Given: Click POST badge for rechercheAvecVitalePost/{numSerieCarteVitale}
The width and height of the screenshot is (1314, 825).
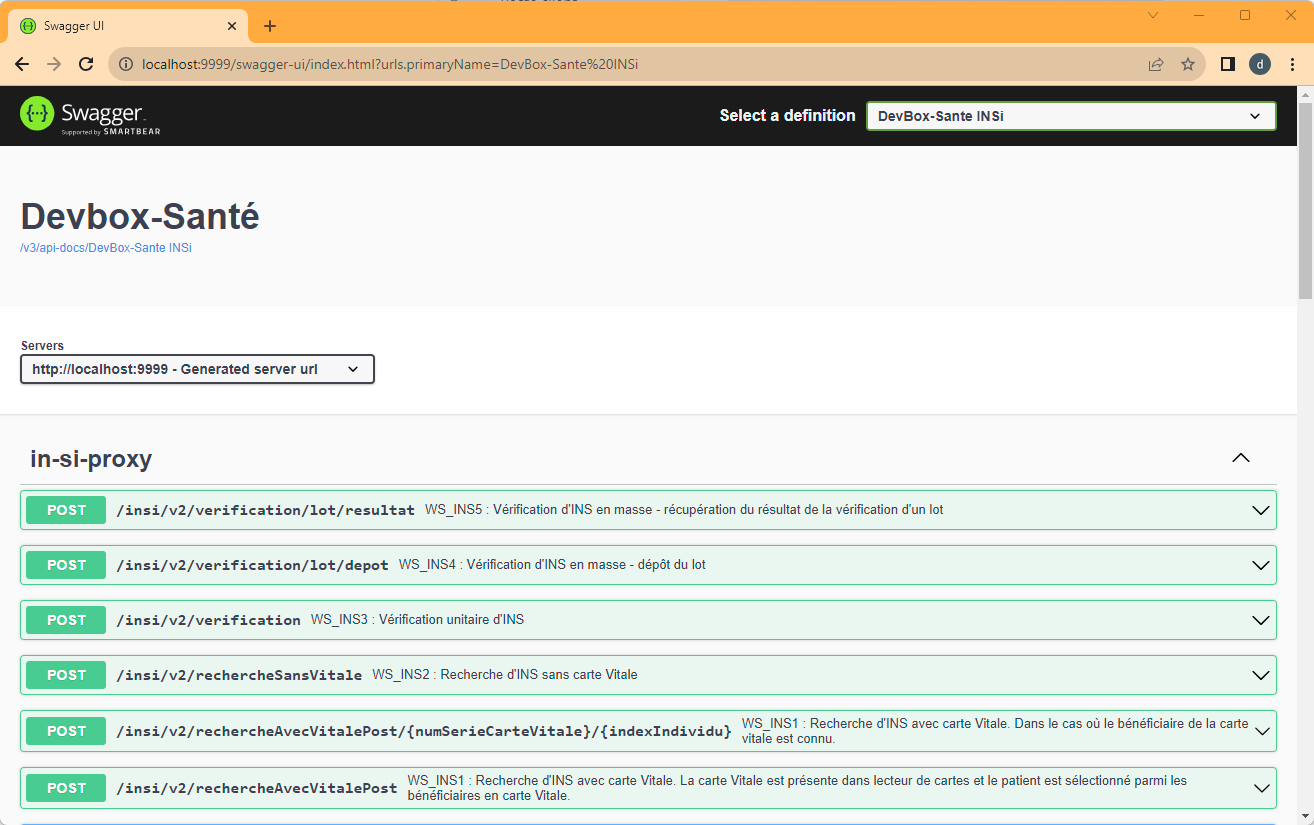Looking at the screenshot, I should 66,731.
